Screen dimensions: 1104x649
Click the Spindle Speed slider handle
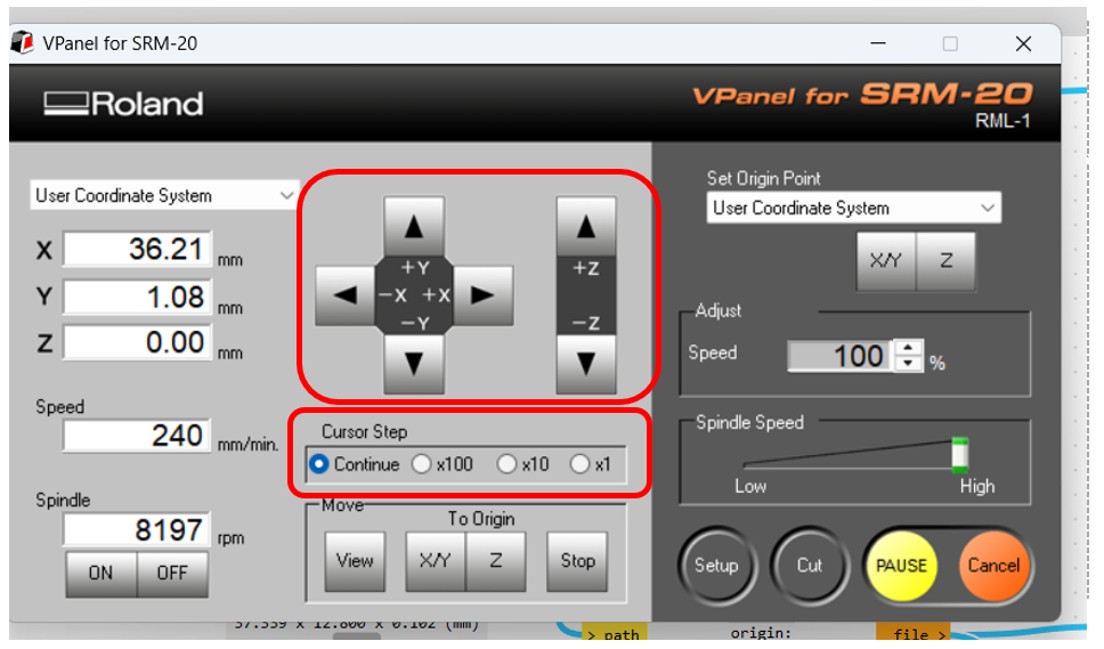960,455
